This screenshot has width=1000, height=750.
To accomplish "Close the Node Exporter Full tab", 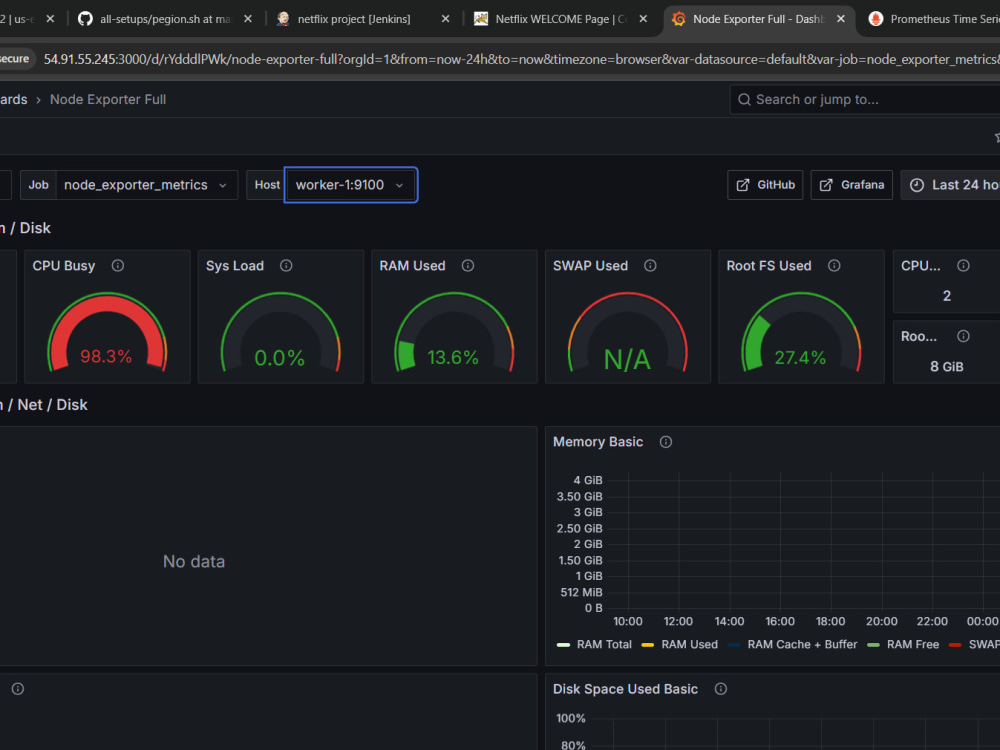I will (x=841, y=18).
